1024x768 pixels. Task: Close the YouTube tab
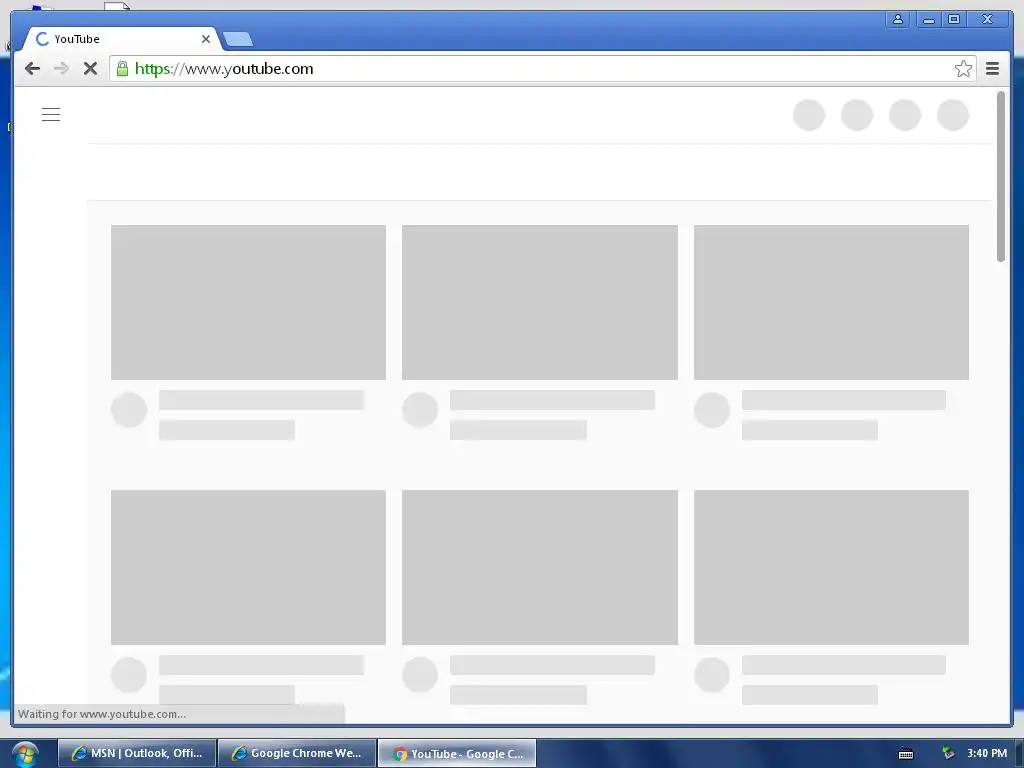point(206,39)
